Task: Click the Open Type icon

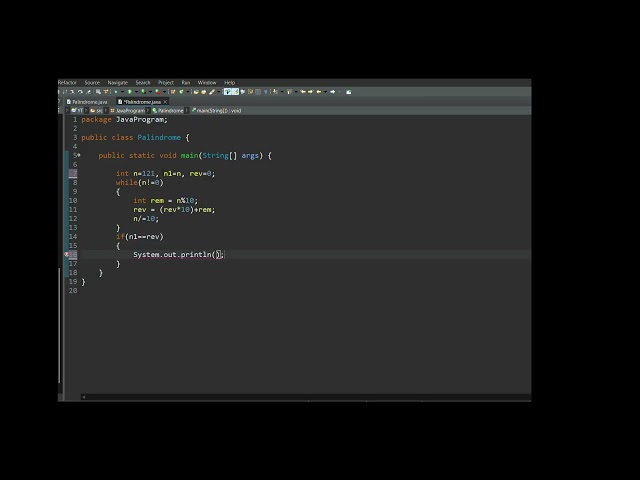Action: 196,92
